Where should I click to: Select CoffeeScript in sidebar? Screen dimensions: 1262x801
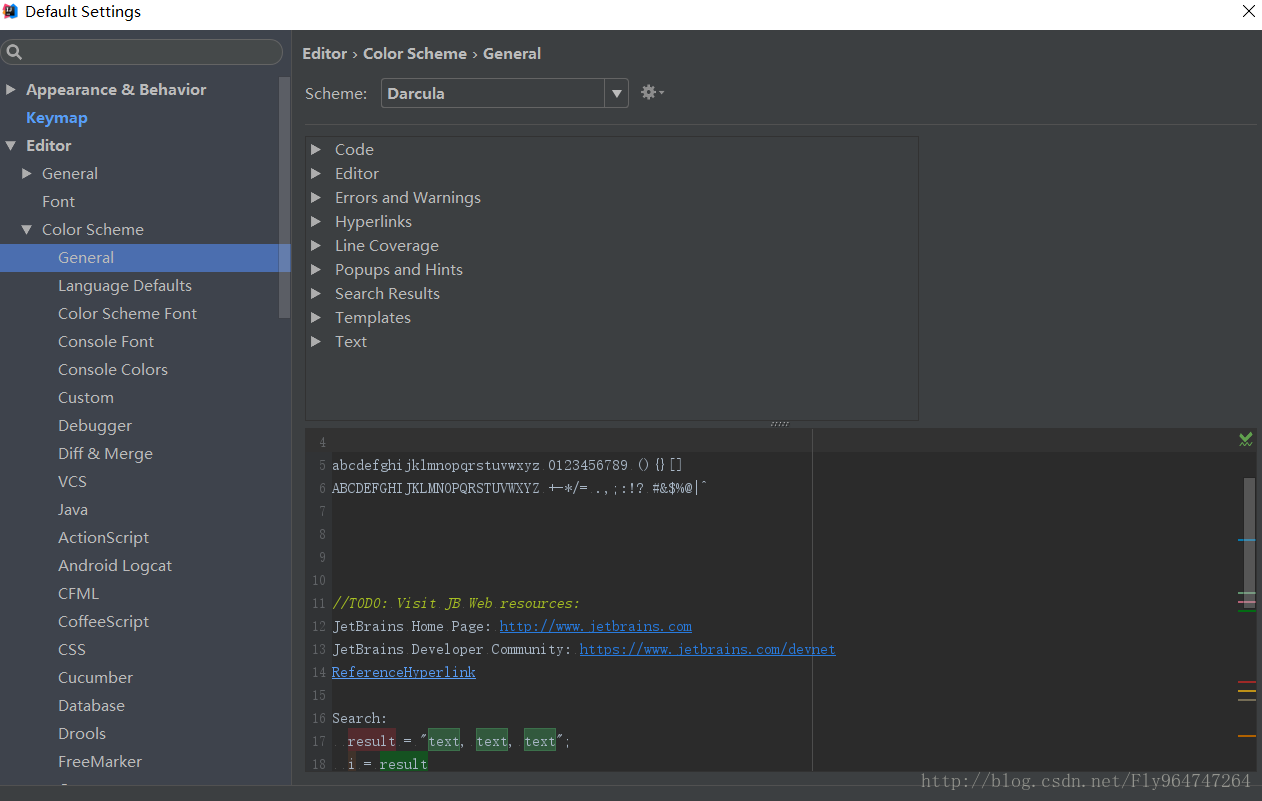[103, 621]
